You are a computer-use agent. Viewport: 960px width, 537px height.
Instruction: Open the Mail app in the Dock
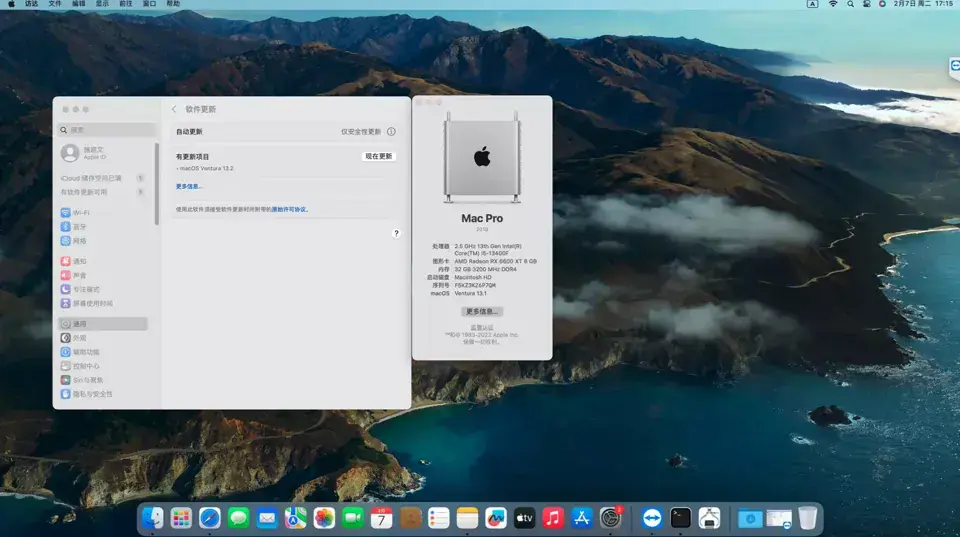tap(267, 518)
